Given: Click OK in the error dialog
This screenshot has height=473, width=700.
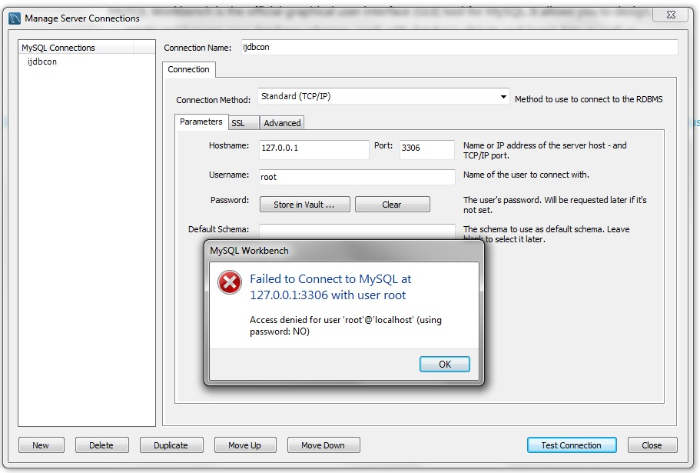Looking at the screenshot, I should [x=444, y=364].
